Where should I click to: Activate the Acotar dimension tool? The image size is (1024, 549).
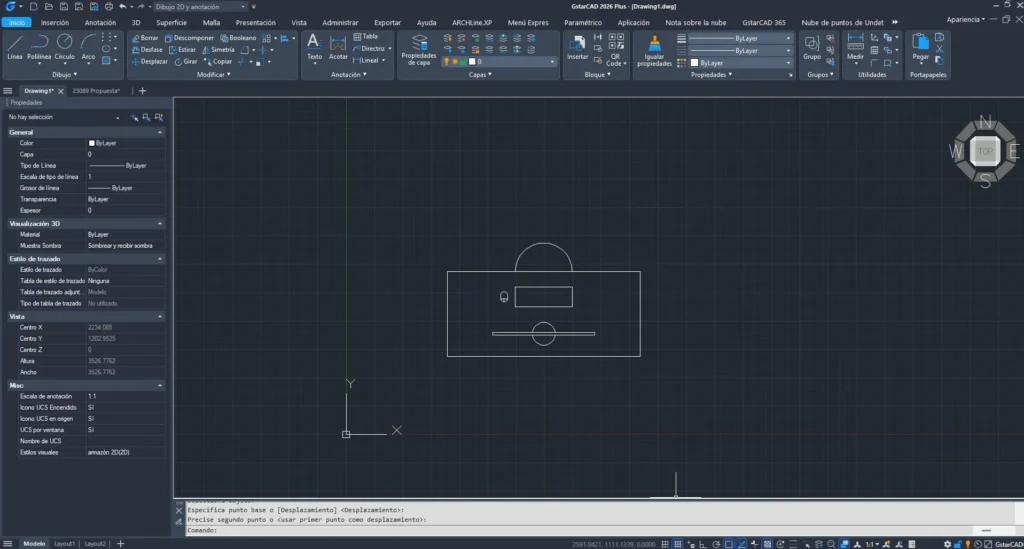pyautogui.click(x=338, y=47)
